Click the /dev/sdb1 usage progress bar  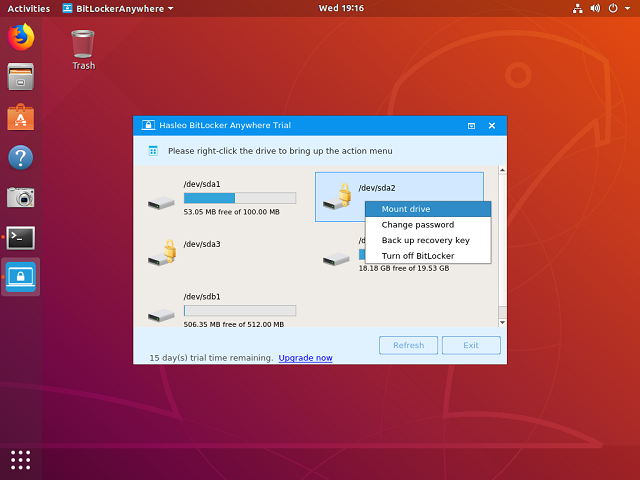240,311
